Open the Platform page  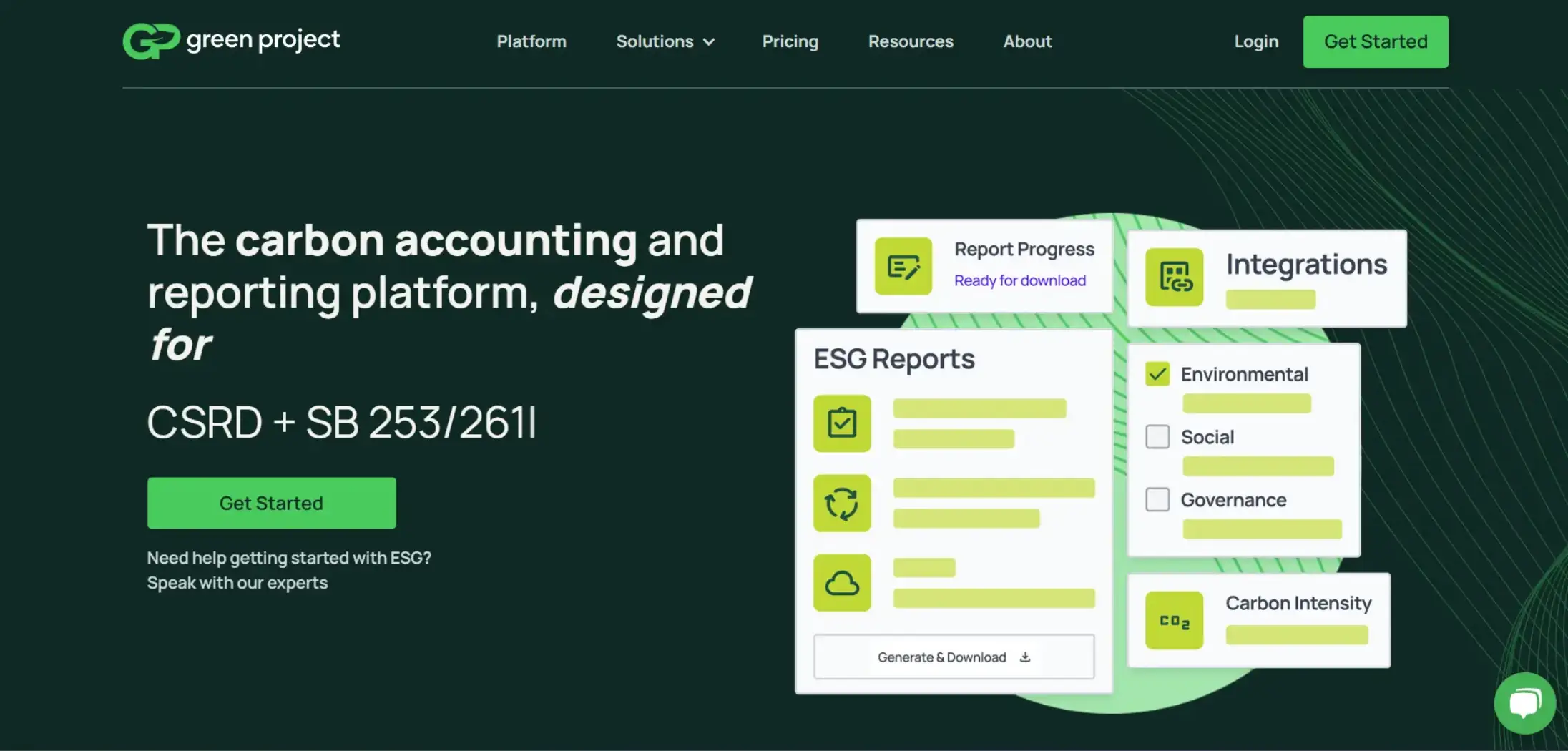(531, 41)
